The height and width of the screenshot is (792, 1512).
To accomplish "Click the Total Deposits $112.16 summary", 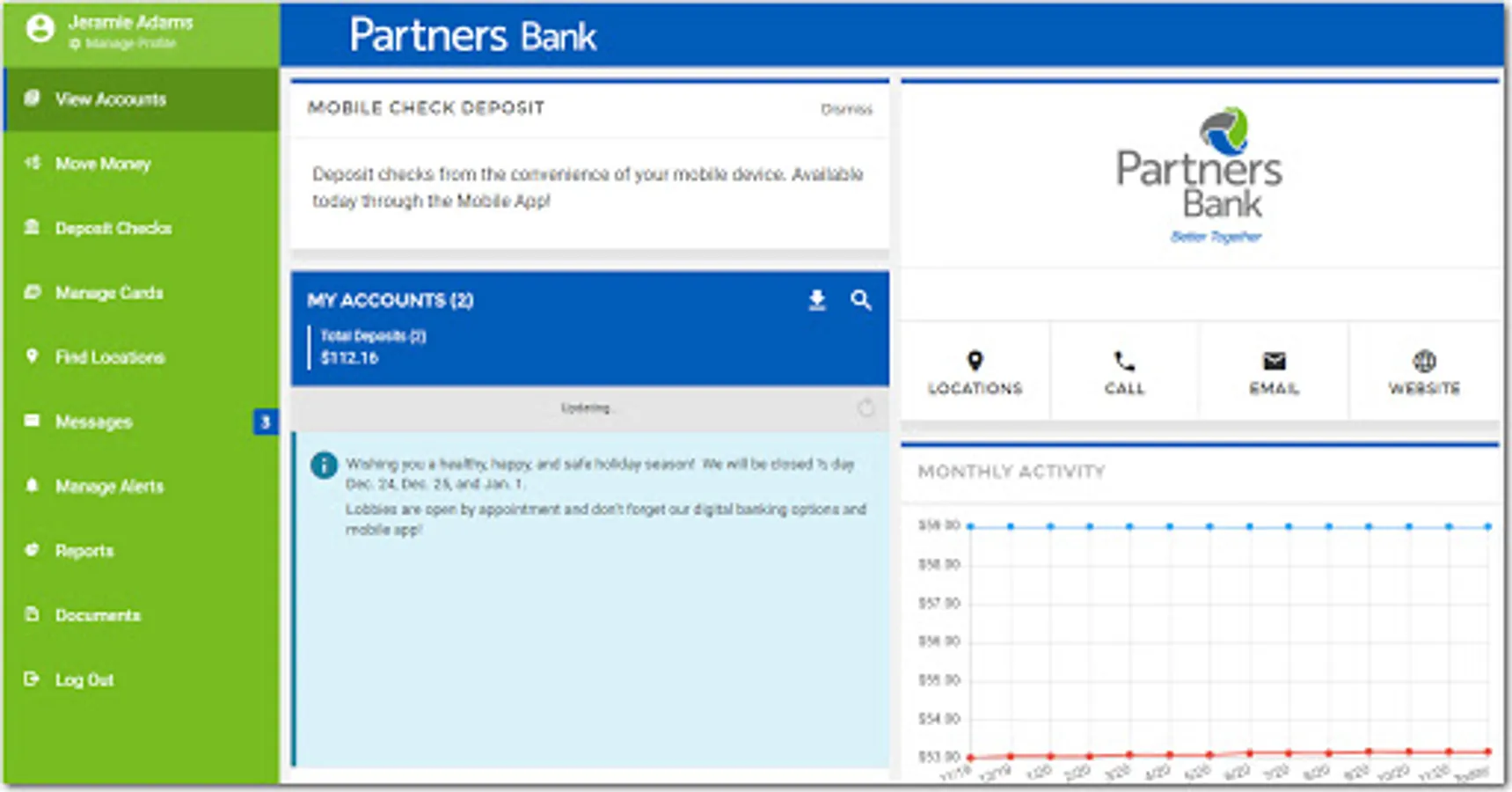I will click(x=374, y=348).
